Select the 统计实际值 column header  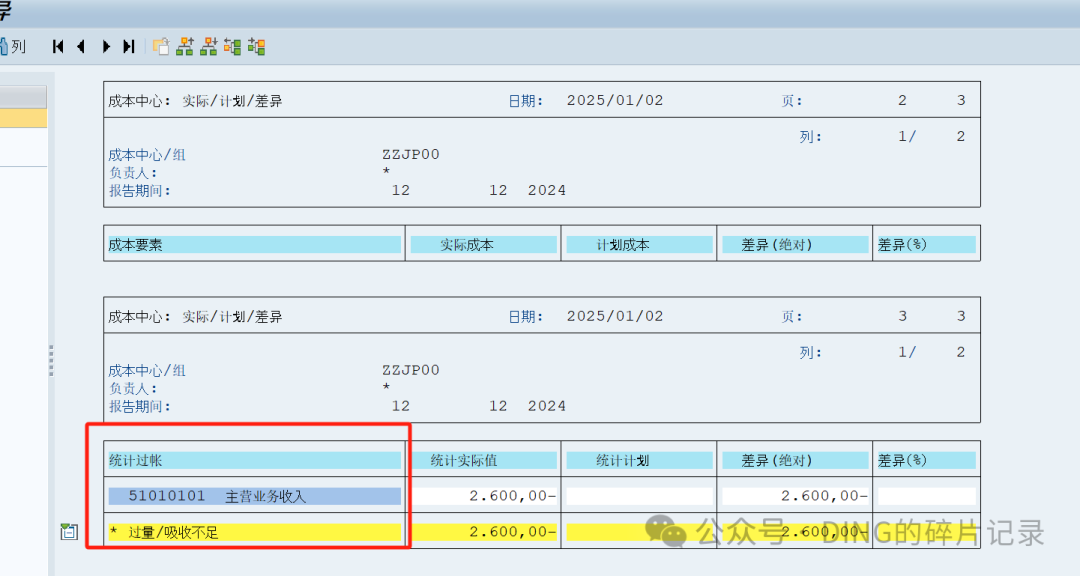(484, 460)
